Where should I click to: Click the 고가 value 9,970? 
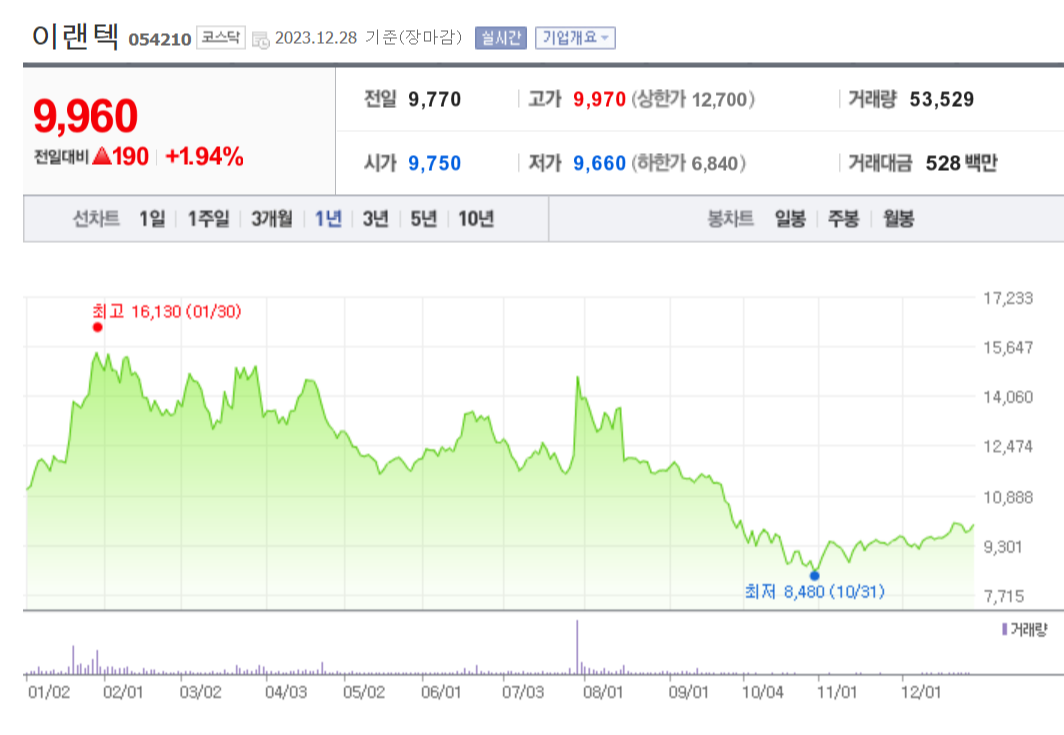[x=599, y=100]
